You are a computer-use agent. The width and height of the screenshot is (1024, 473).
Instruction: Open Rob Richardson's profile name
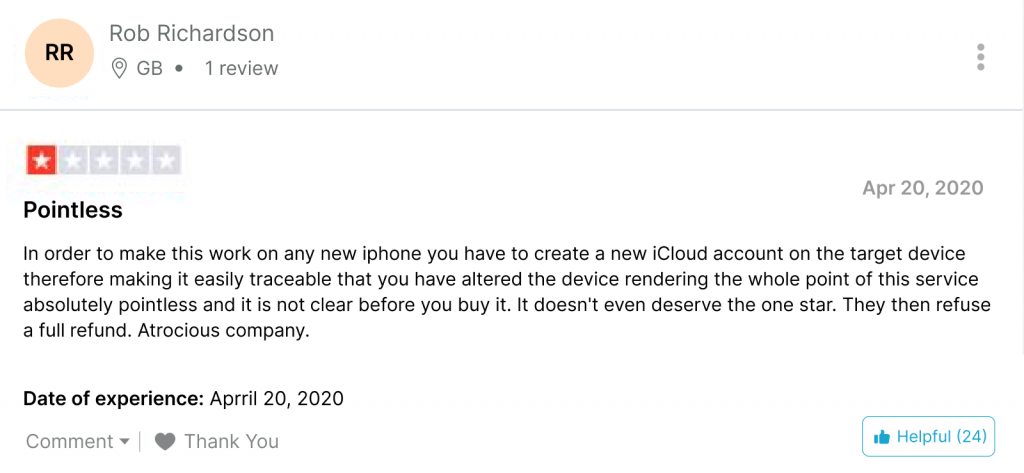point(191,33)
